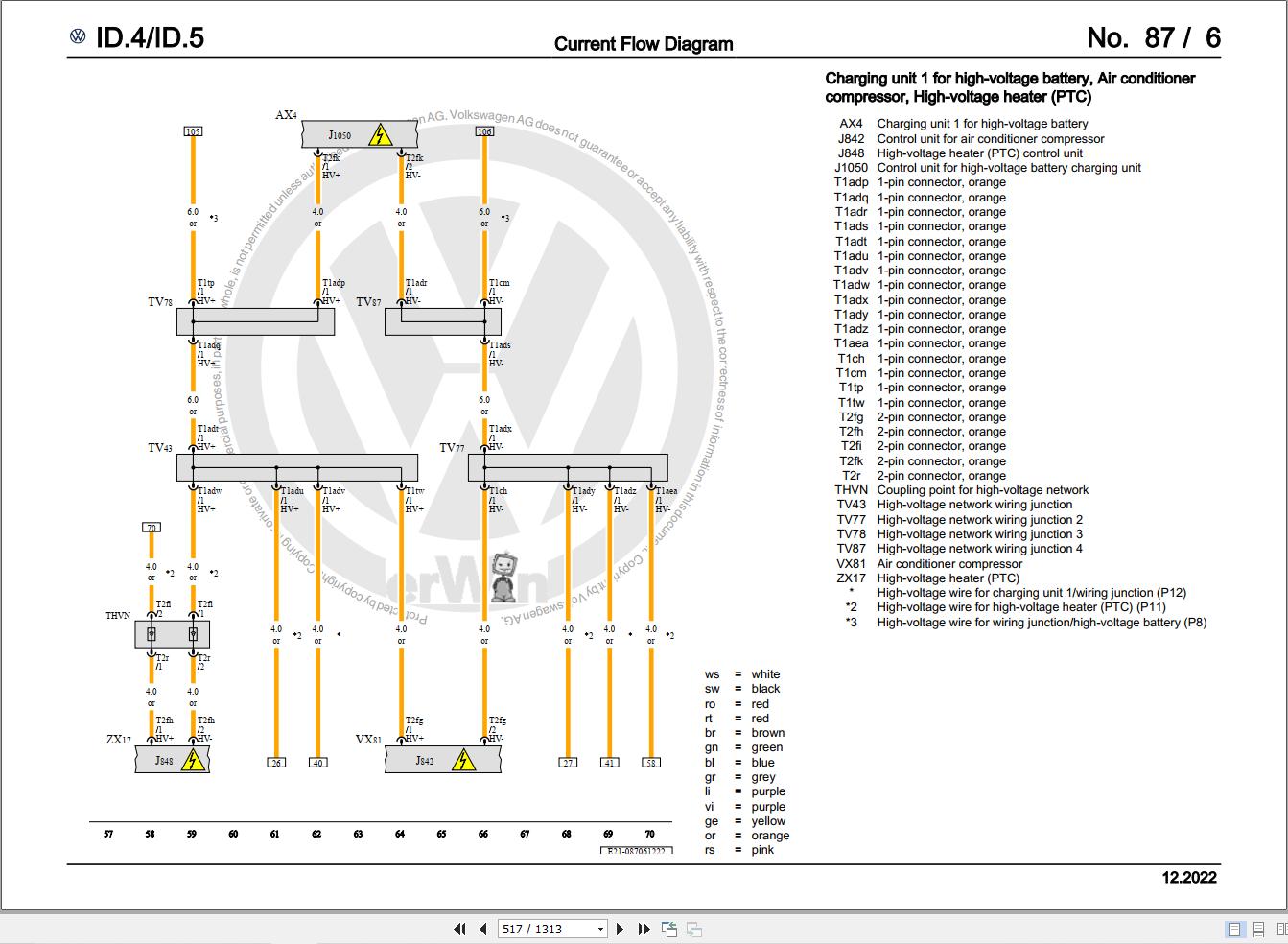The image size is (1288, 944).
Task: Follow reference box 27 at wire end
Action: [x=568, y=763]
